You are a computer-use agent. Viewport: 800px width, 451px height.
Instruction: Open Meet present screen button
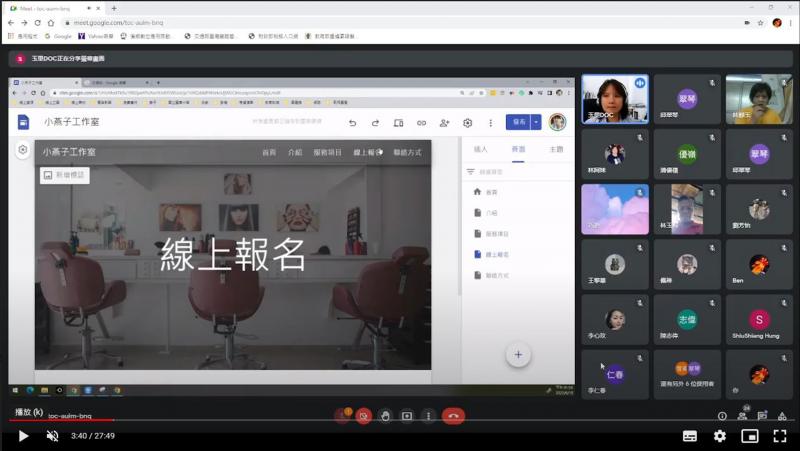tap(407, 416)
